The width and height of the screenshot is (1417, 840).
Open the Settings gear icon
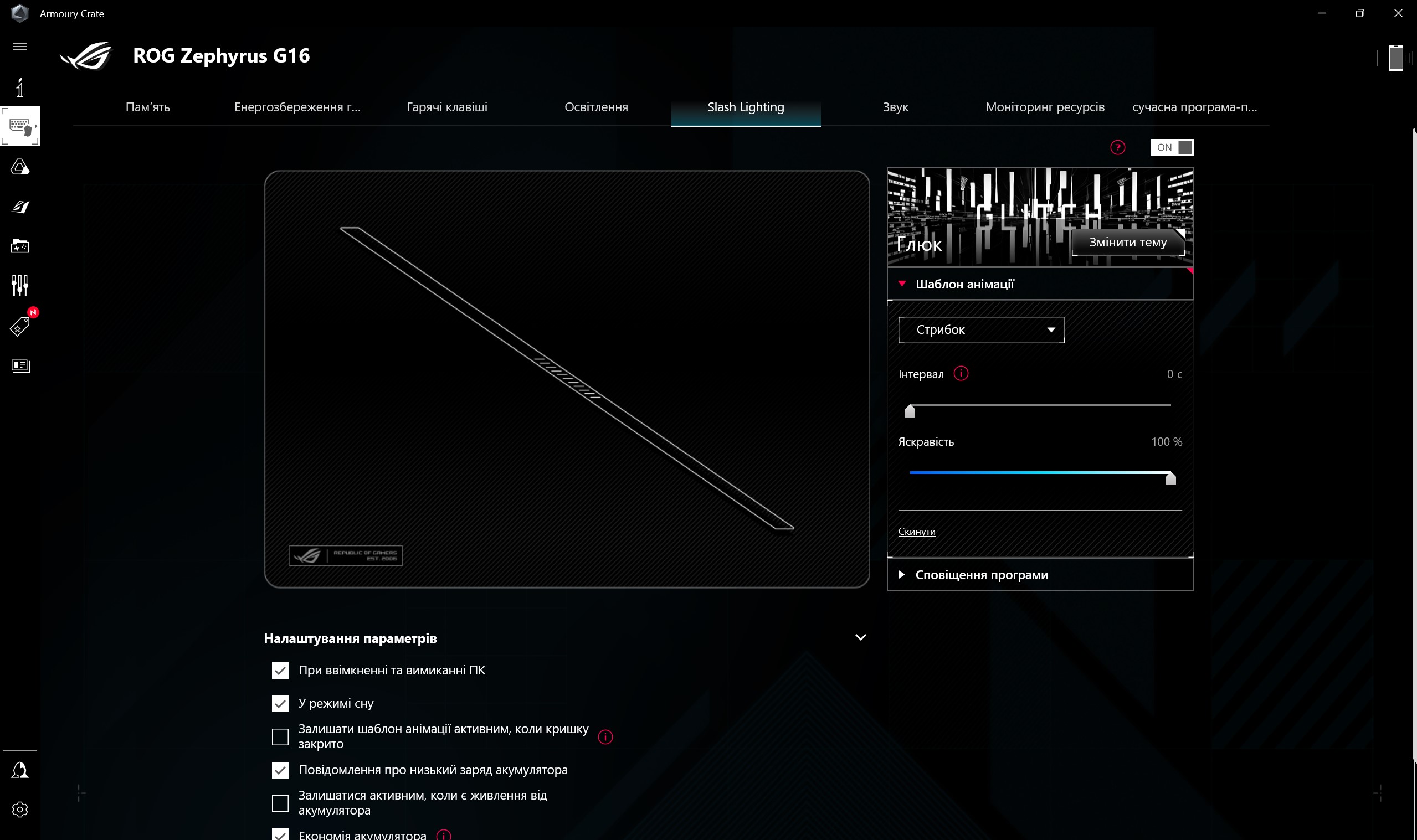(x=20, y=810)
